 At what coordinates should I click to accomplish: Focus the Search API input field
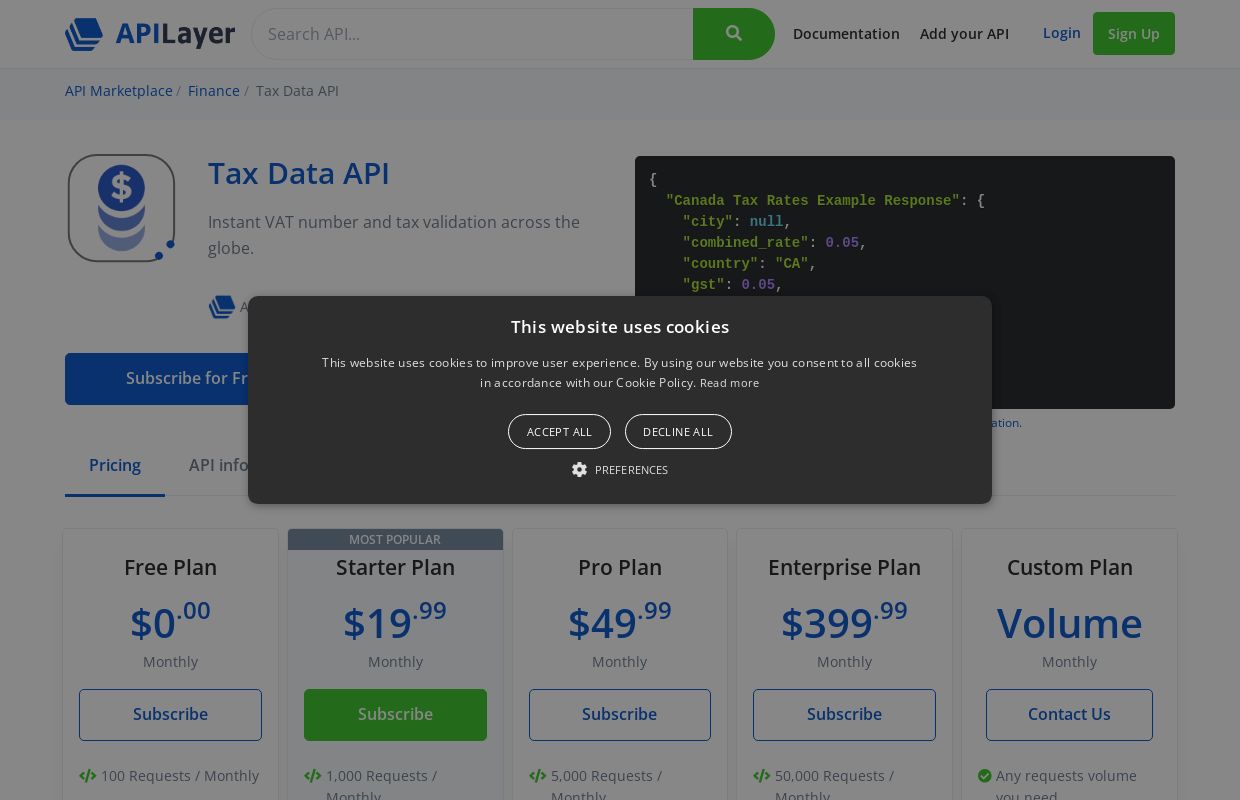472,34
